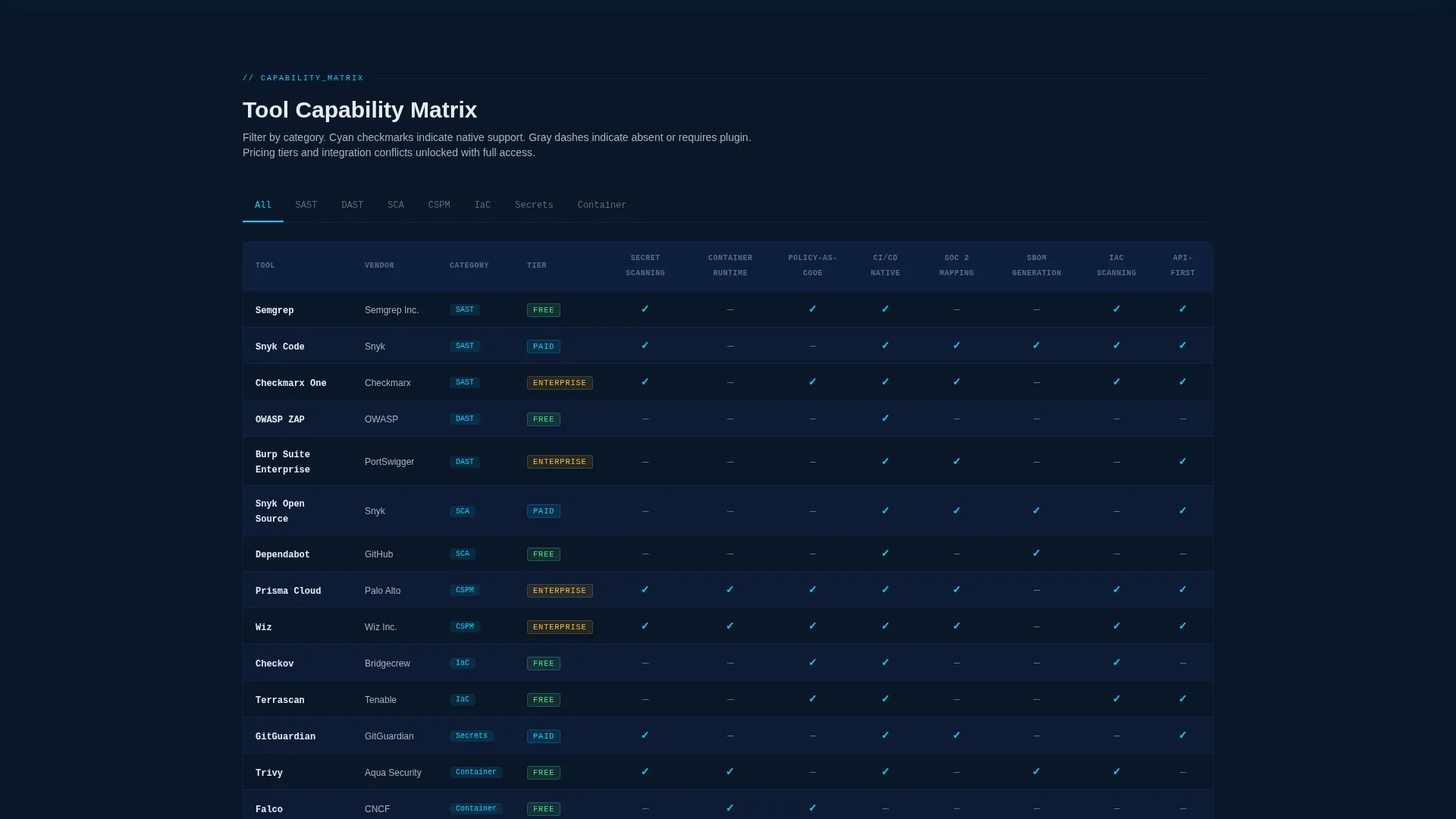
Task: Open the DAST filter tab
Action: coord(352,205)
